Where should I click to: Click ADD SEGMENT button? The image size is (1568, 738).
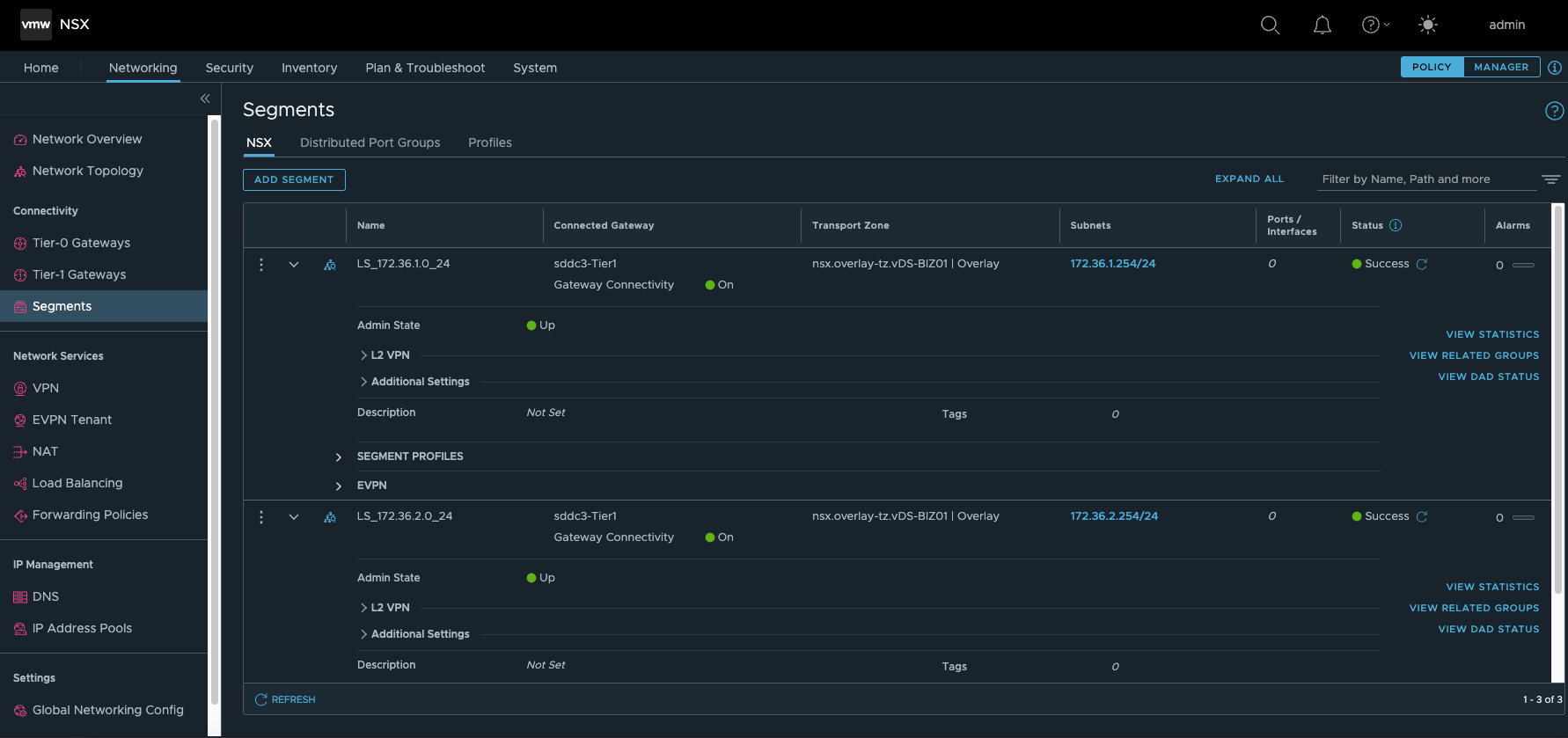coord(294,179)
